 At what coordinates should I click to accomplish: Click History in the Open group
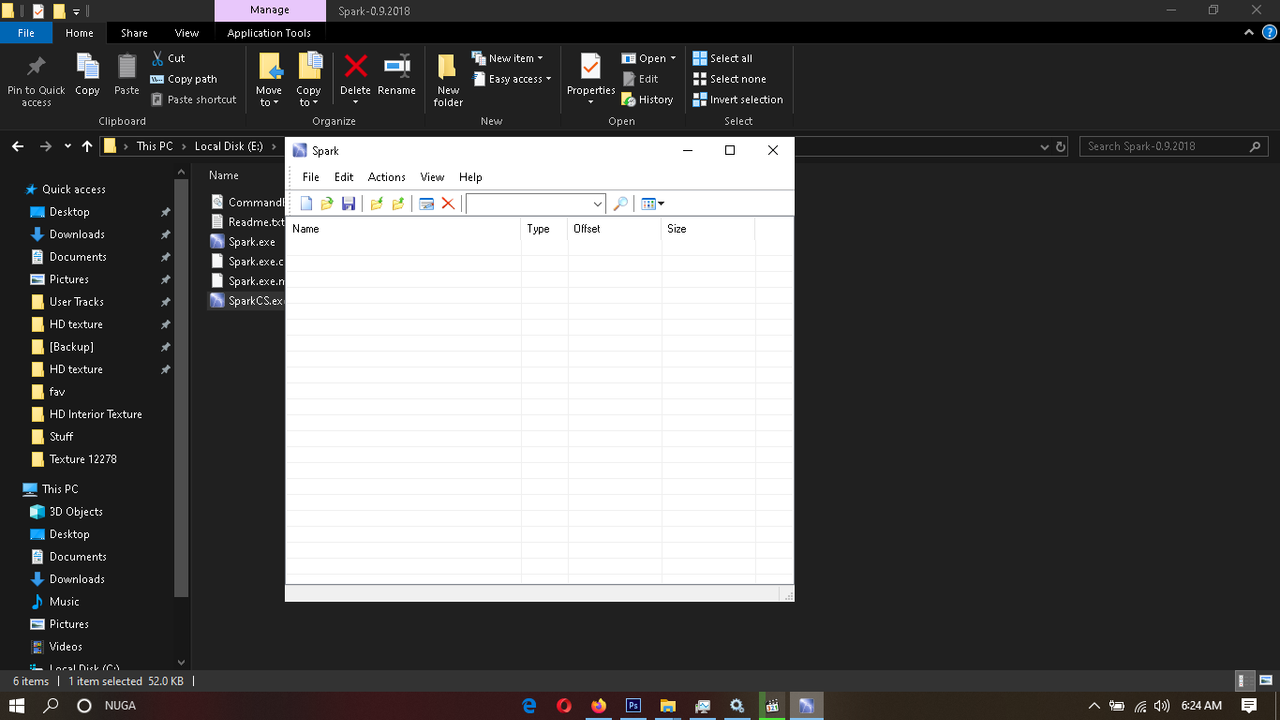pyautogui.click(x=647, y=100)
